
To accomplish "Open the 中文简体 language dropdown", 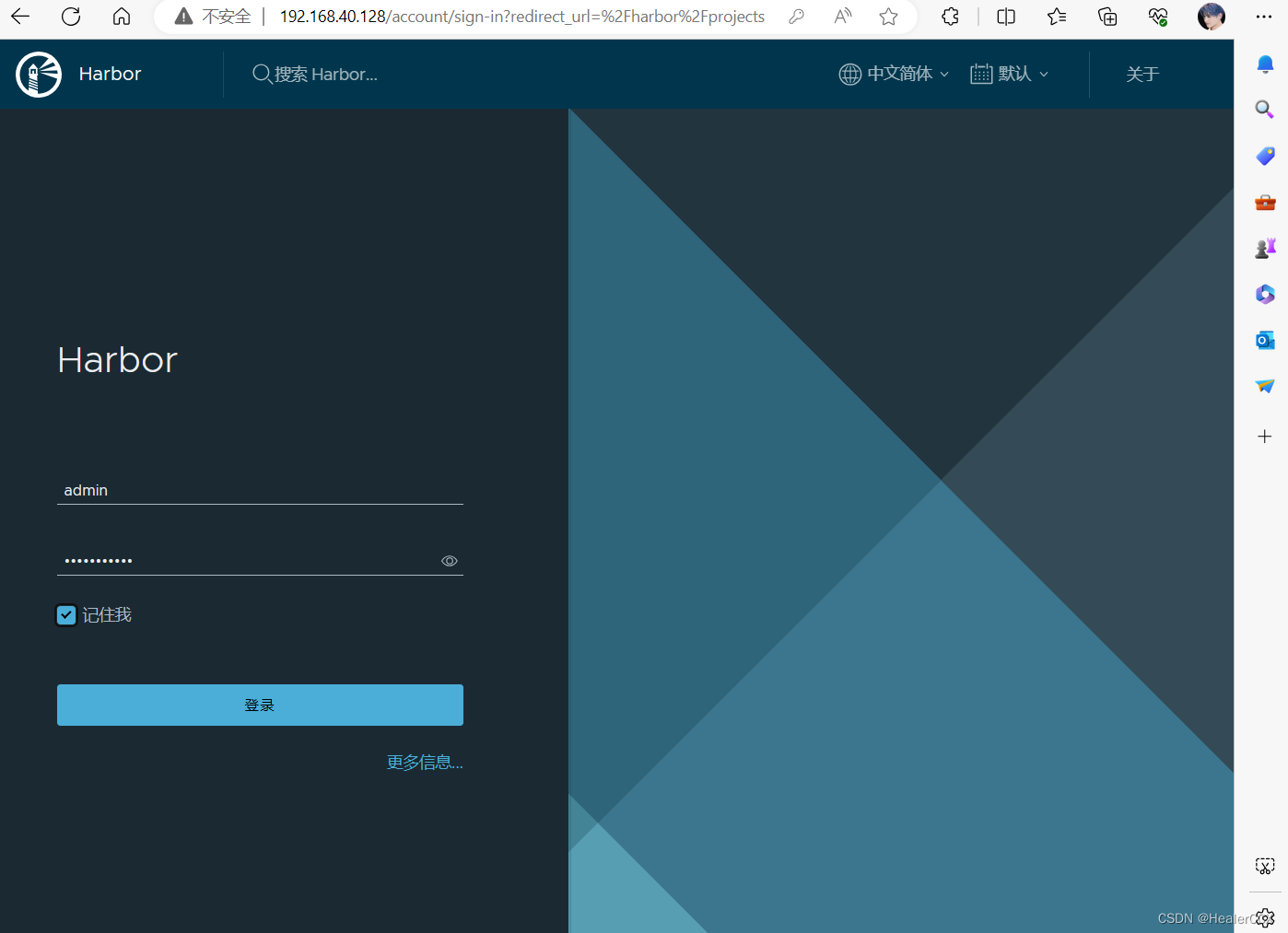I will click(x=894, y=74).
